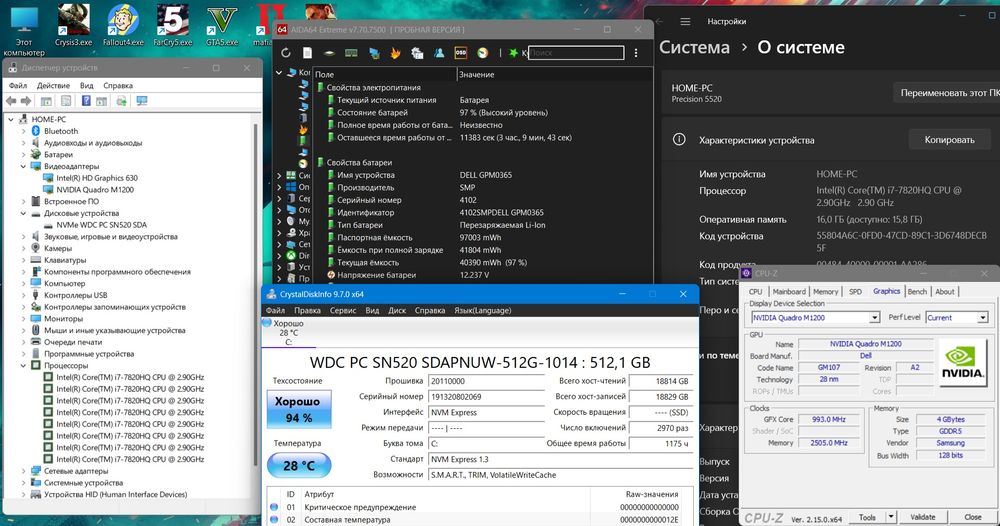Click the network monitors icon in AIDA64 toolbar
Image resolution: width=1000 pixels, height=526 pixels.
[x=374, y=53]
